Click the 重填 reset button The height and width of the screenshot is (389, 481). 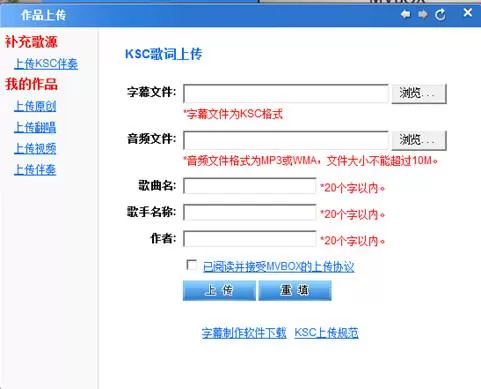point(295,290)
